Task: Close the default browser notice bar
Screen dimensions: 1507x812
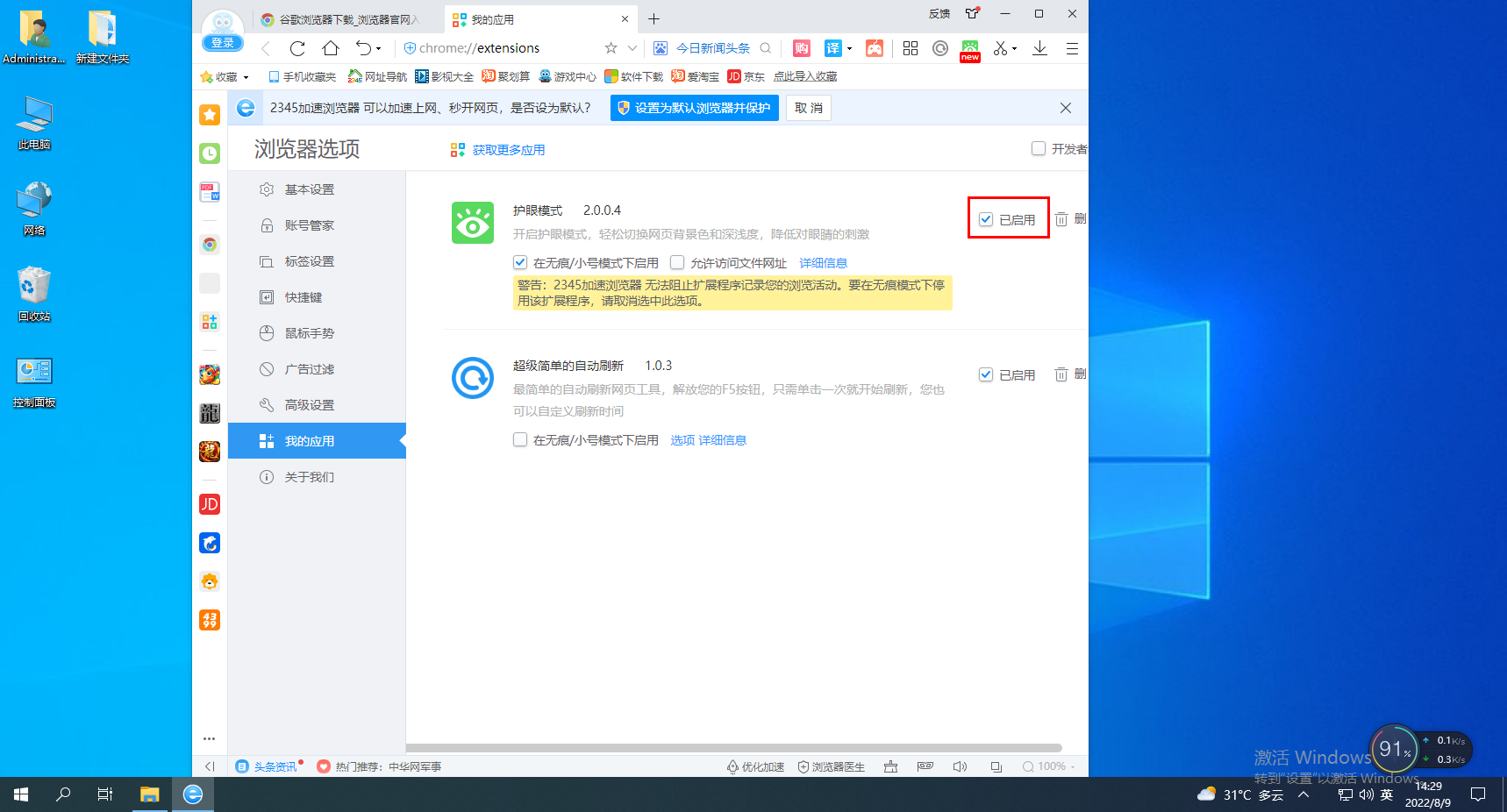Action: [1065, 108]
